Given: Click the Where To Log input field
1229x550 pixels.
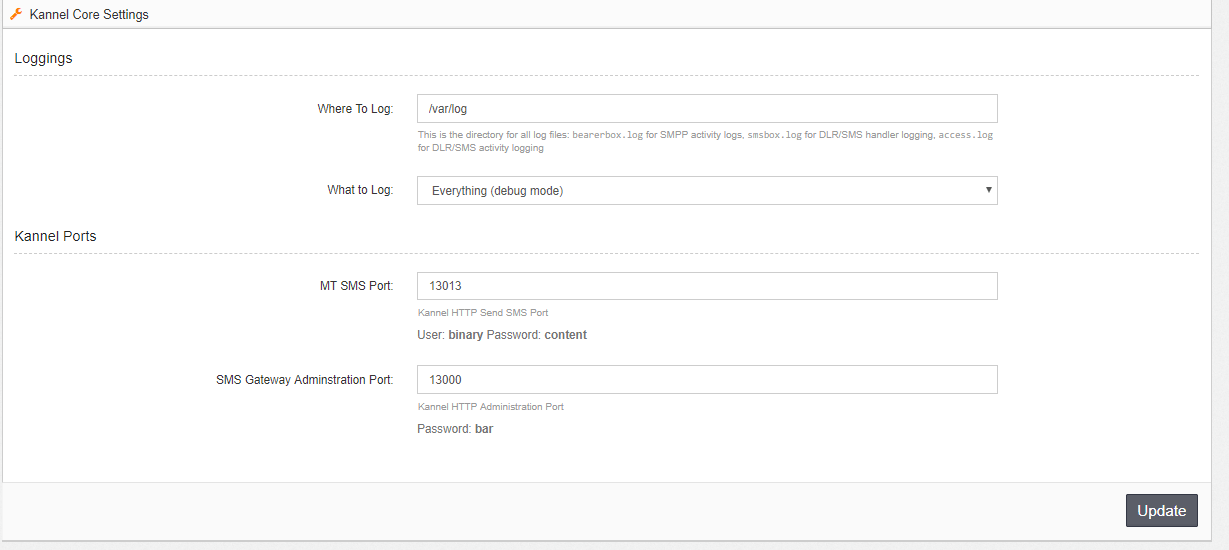Looking at the screenshot, I should point(707,108).
